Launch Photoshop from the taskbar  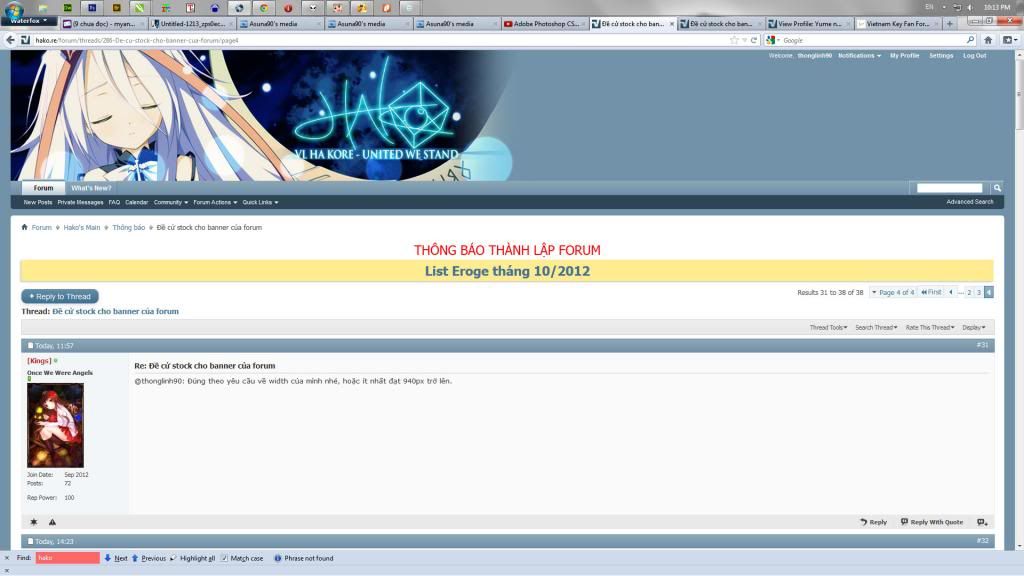click(92, 8)
